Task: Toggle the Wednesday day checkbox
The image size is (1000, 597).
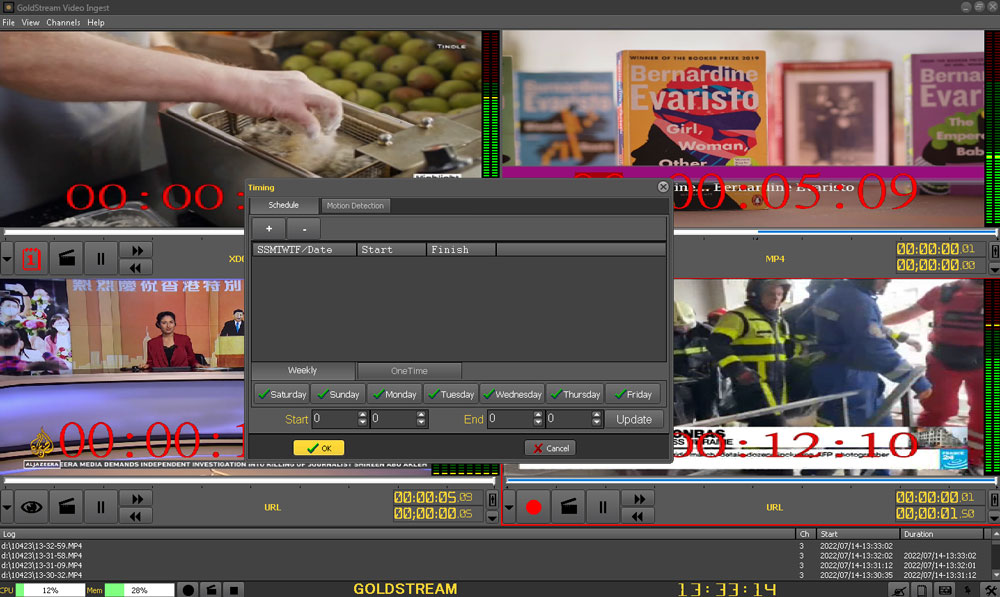Action: click(512, 394)
